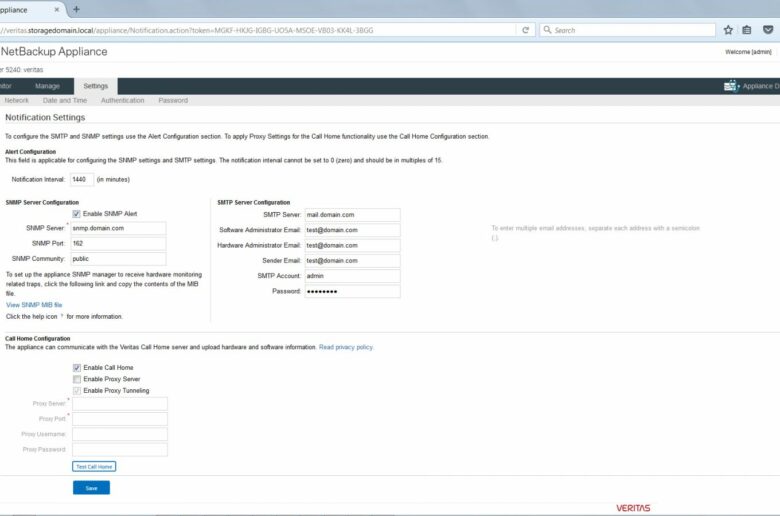
Task: Click the SNMP Server field
Action: tap(118, 228)
